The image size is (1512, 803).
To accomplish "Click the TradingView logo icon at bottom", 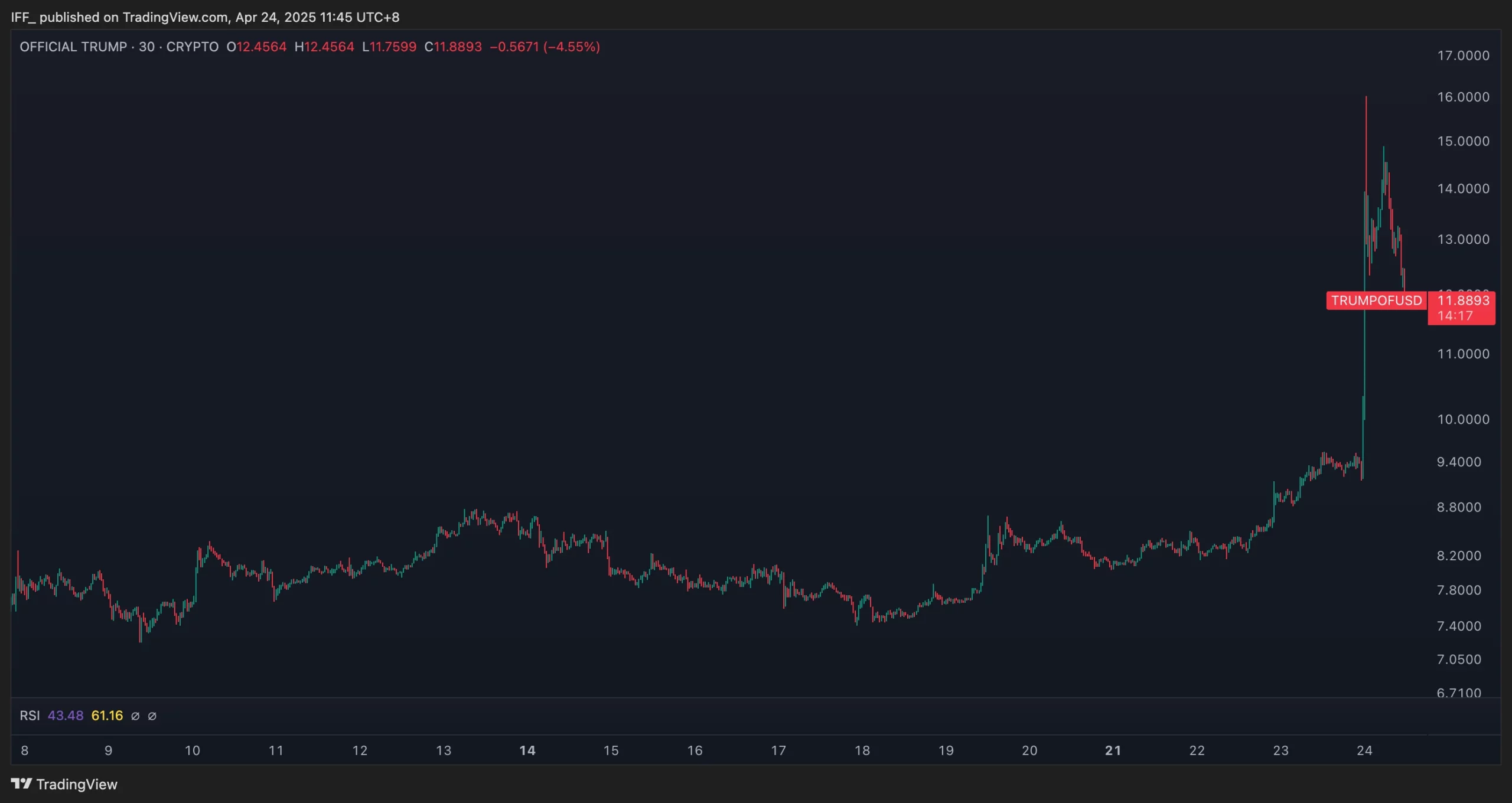I will tap(21, 784).
